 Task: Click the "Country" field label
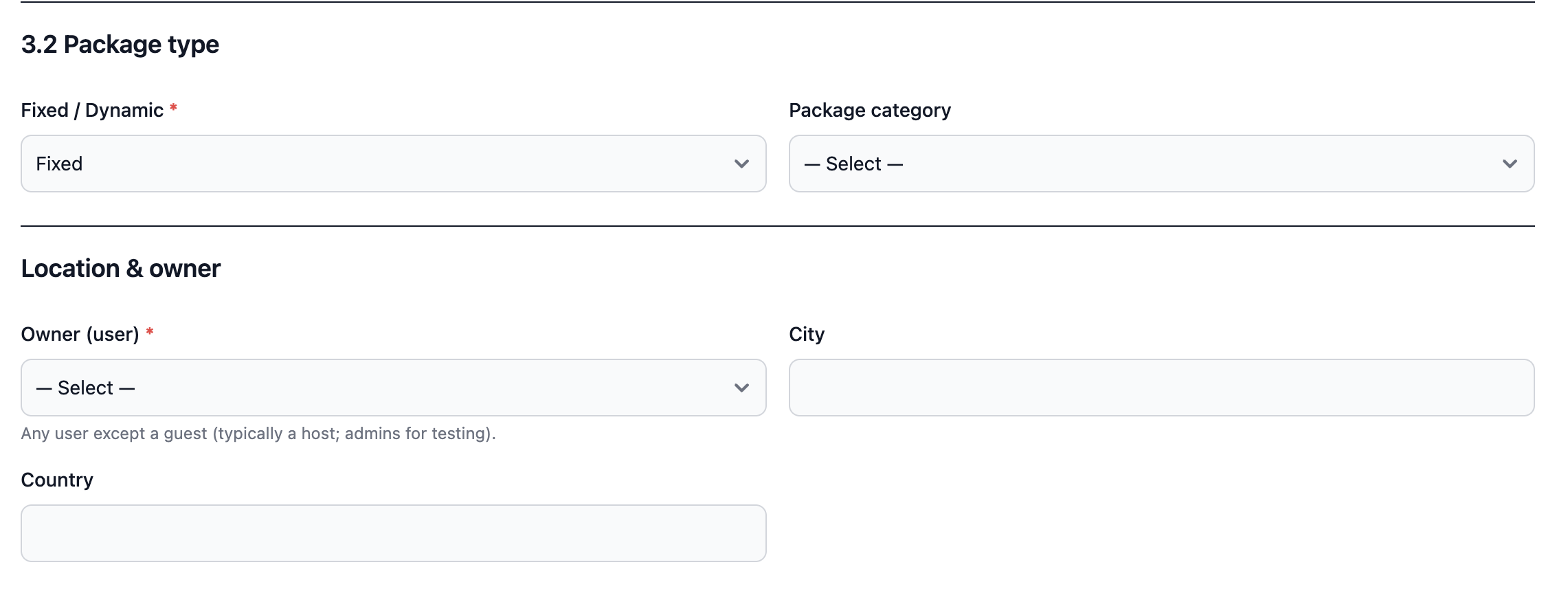coord(57,480)
